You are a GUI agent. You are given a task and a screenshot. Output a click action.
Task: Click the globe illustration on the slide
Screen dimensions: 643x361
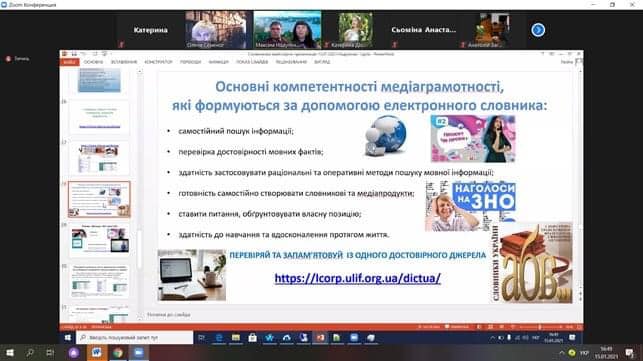(x=385, y=136)
